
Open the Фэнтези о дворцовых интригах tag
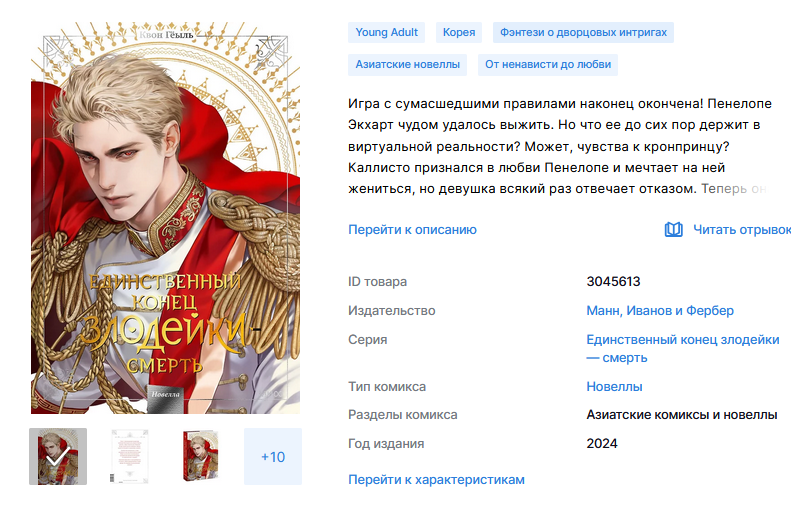[x=583, y=32]
